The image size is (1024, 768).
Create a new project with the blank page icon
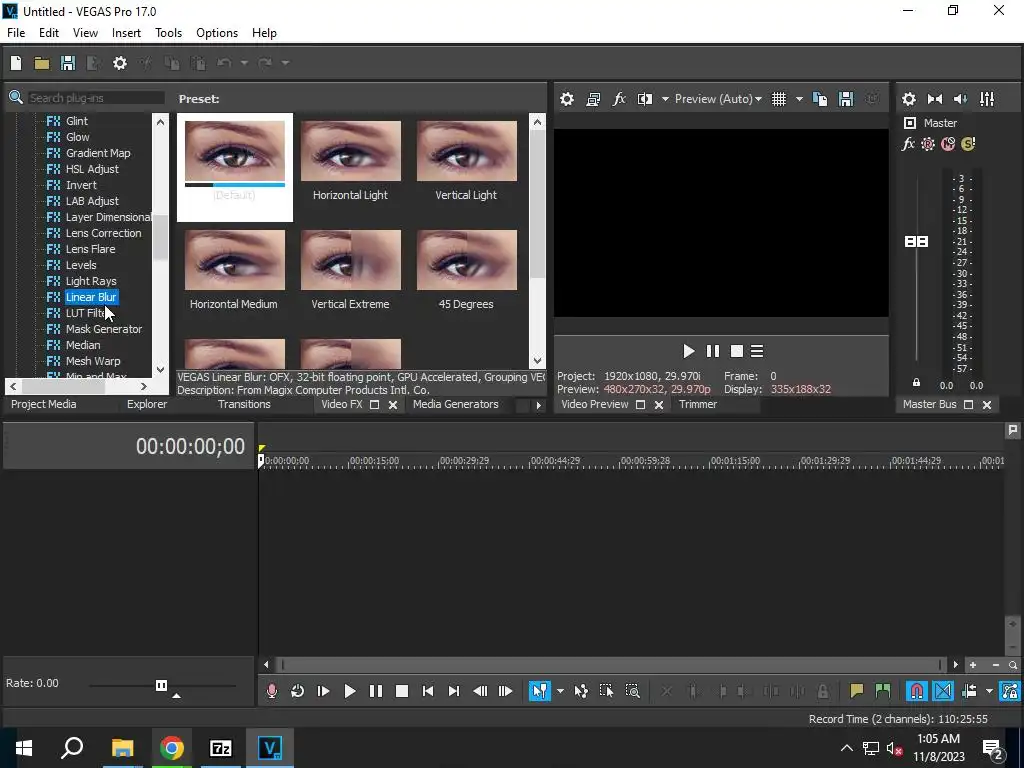[x=16, y=63]
